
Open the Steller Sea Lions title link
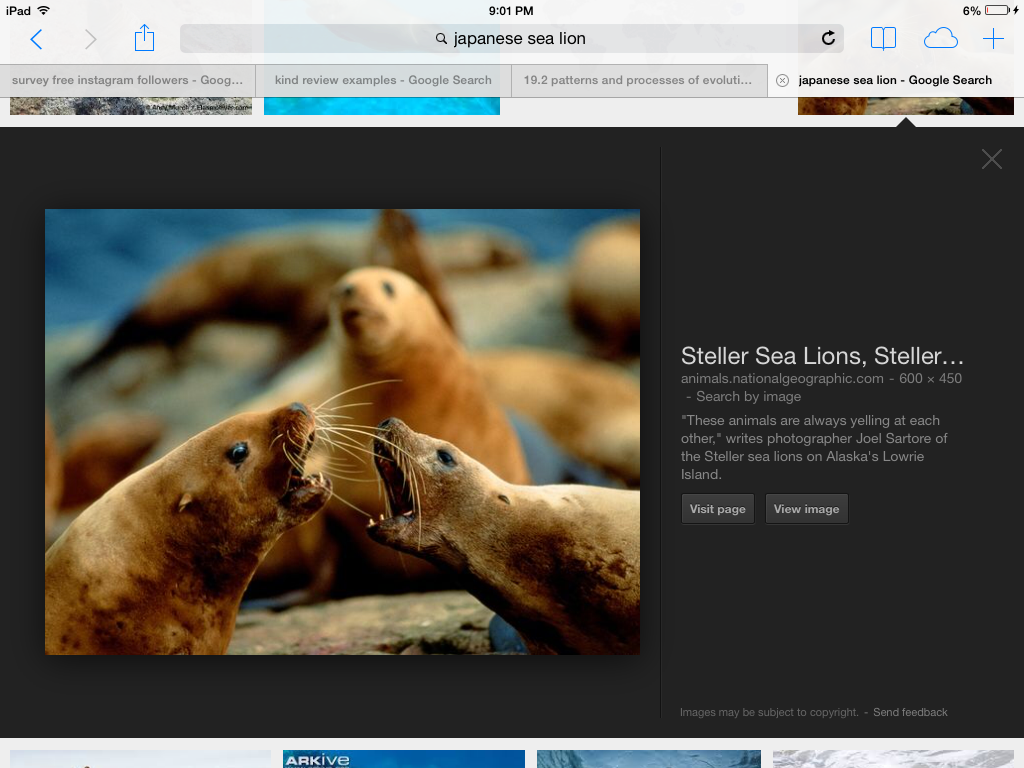[x=822, y=356]
